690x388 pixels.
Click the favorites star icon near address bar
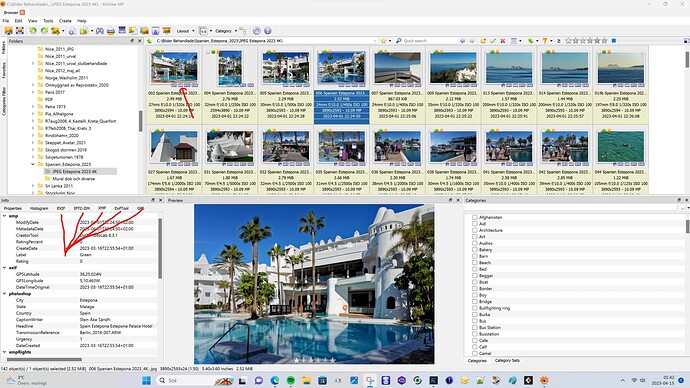coord(383,40)
